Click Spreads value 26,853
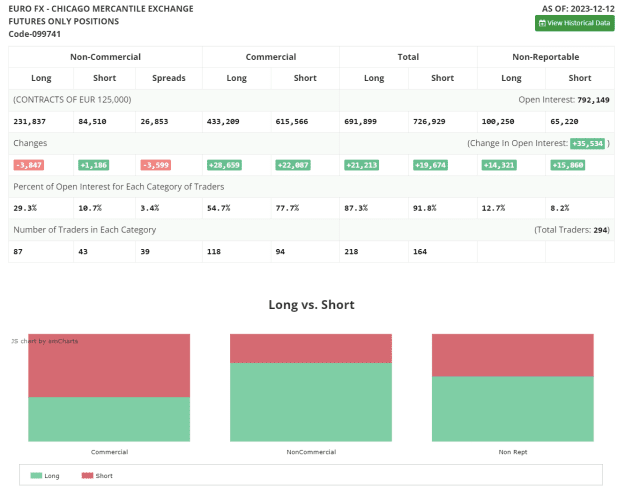 point(154,122)
